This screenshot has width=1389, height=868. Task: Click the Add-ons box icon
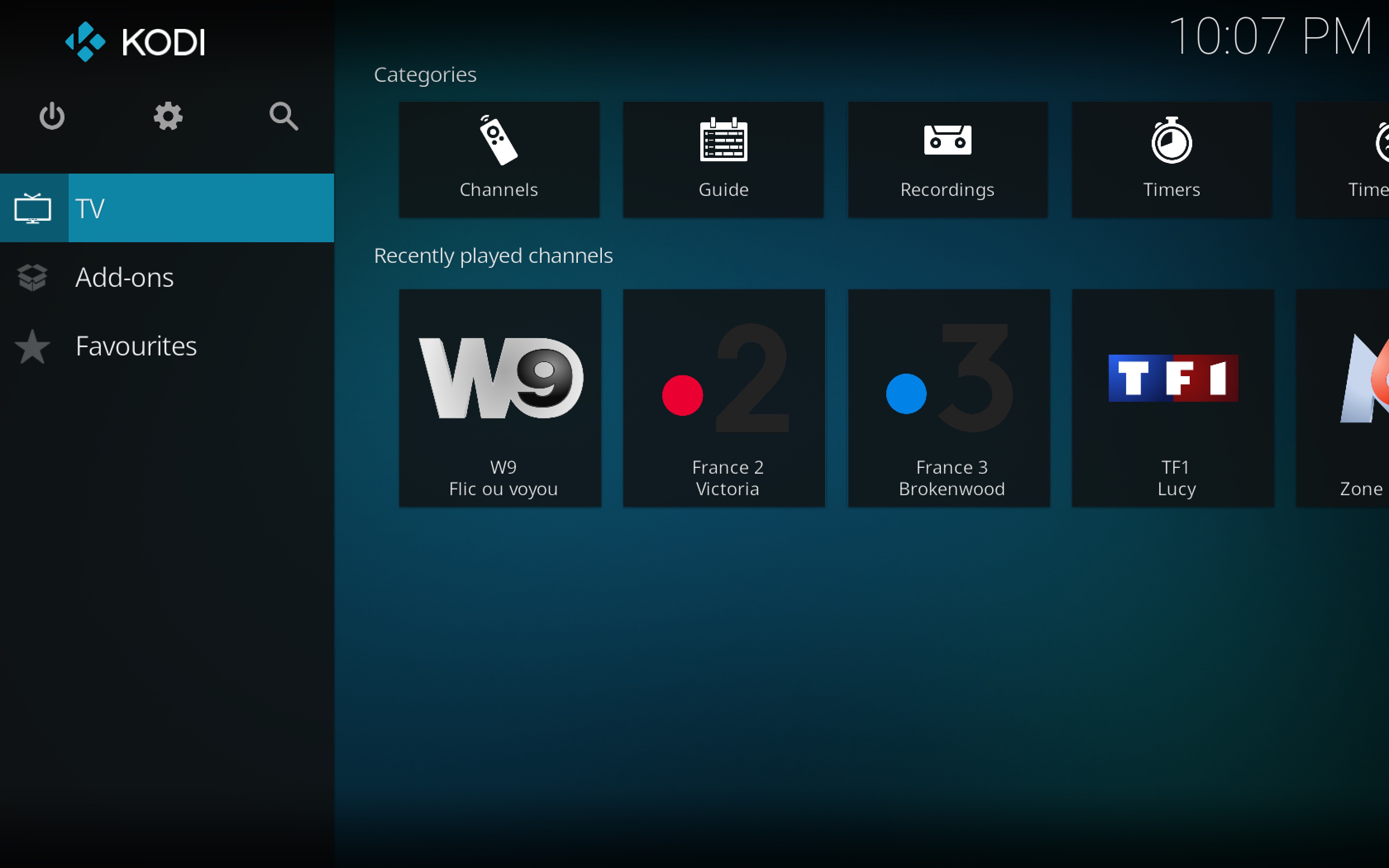[32, 277]
